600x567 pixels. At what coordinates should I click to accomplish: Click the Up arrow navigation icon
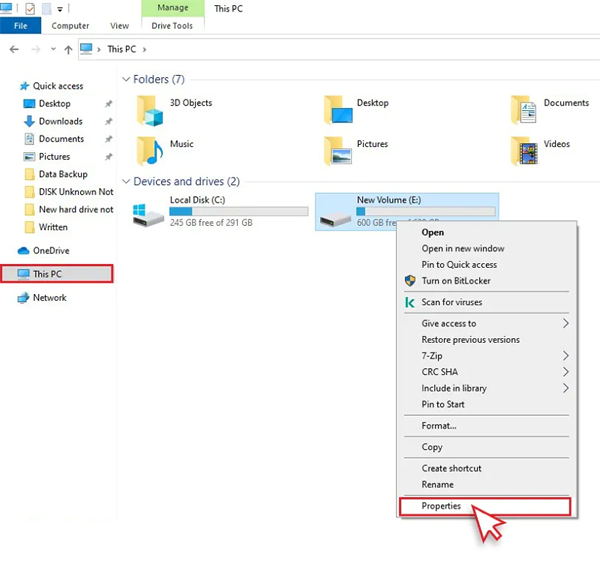pos(68,49)
